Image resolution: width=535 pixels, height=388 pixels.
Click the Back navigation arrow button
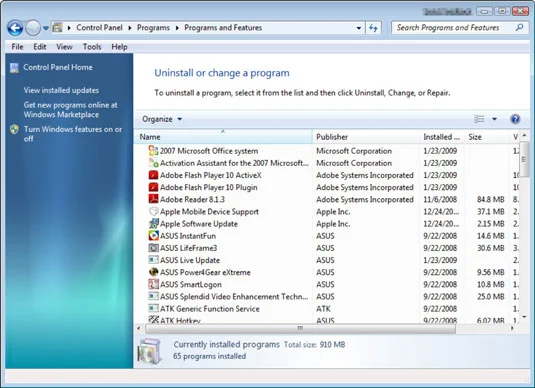click(x=15, y=28)
